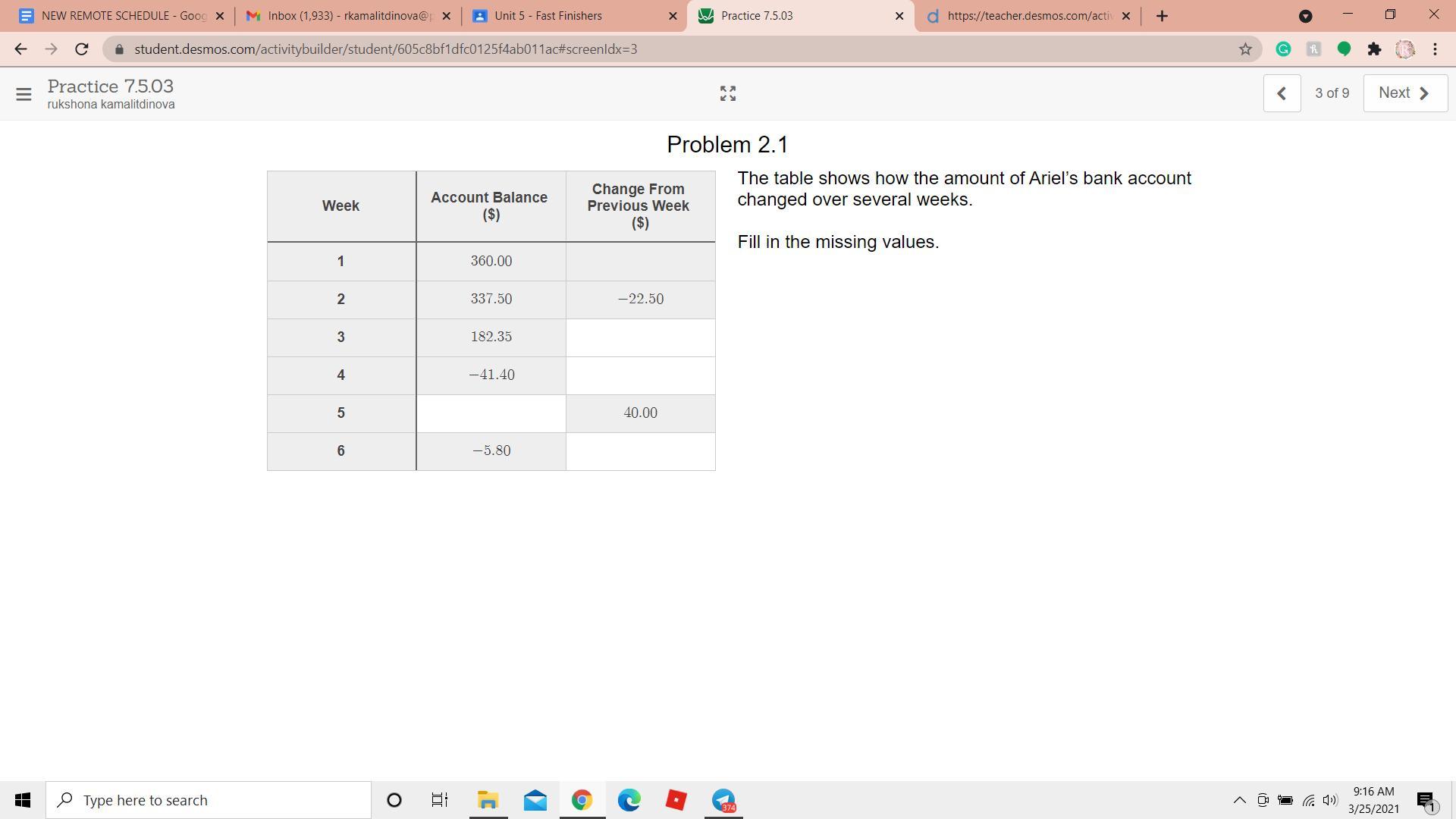The image size is (1456, 819).
Task: Click the Next button
Action: (1404, 93)
